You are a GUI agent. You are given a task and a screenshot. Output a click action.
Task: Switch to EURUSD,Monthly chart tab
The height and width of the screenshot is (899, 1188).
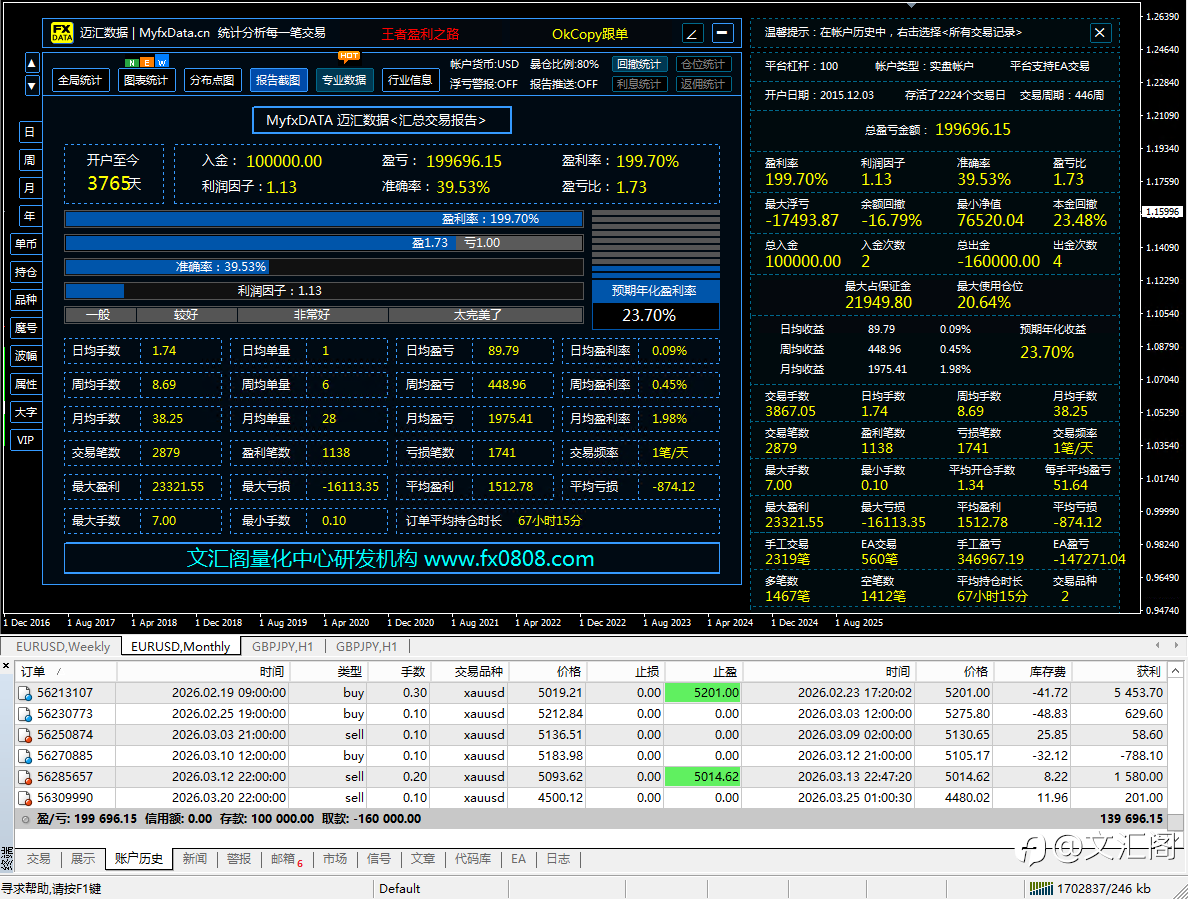click(x=180, y=646)
